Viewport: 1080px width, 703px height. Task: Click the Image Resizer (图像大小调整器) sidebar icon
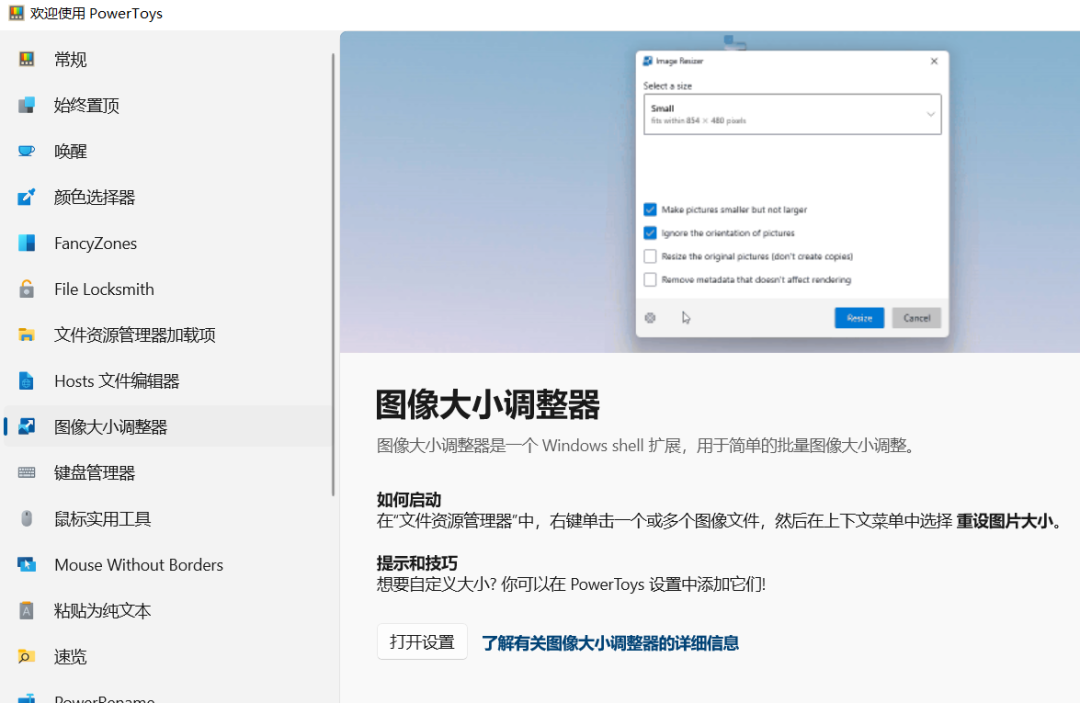pos(26,427)
